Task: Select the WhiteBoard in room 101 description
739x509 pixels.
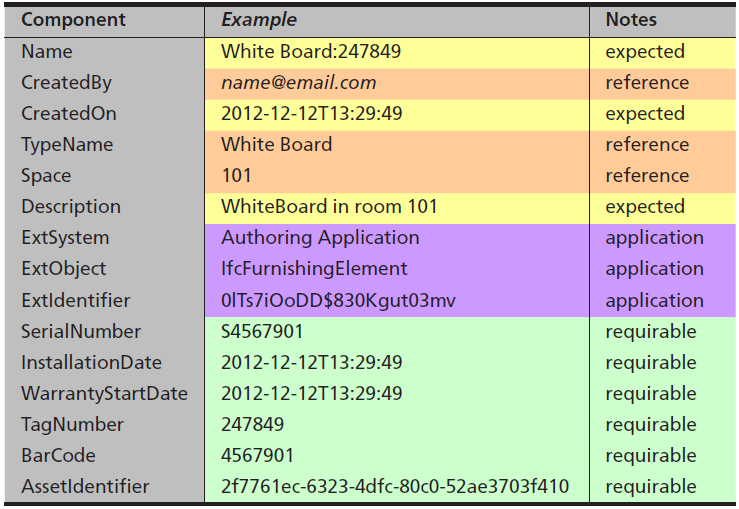Action: tap(329, 207)
